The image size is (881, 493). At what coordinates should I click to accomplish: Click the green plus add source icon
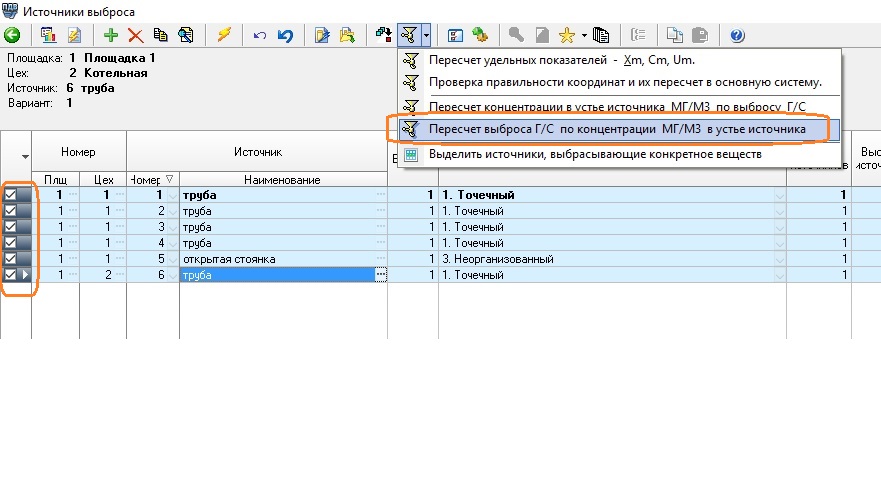pos(111,35)
